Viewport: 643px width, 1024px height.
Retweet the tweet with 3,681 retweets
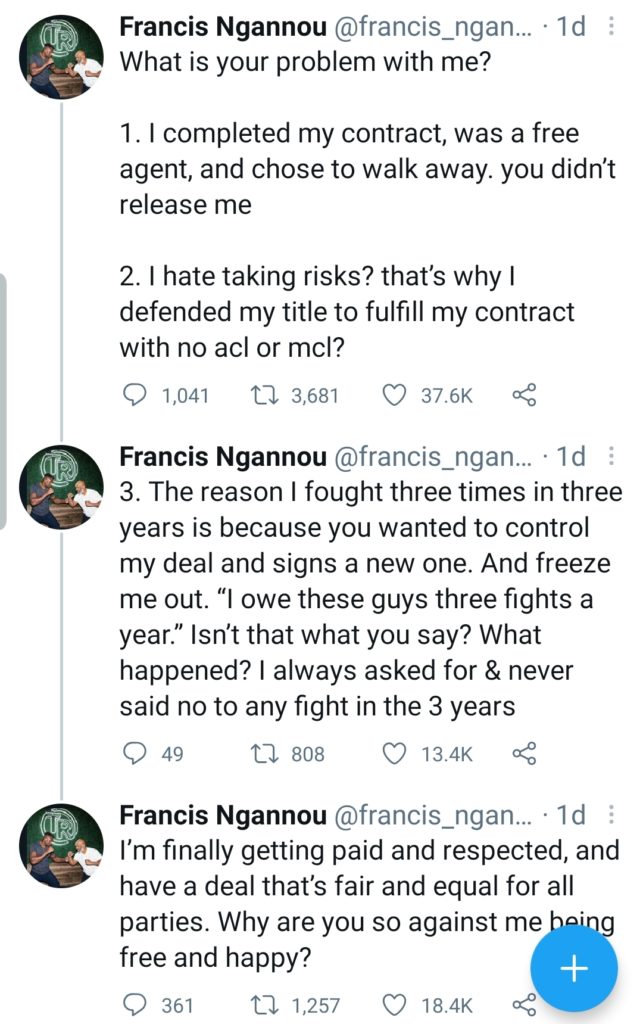tap(264, 396)
